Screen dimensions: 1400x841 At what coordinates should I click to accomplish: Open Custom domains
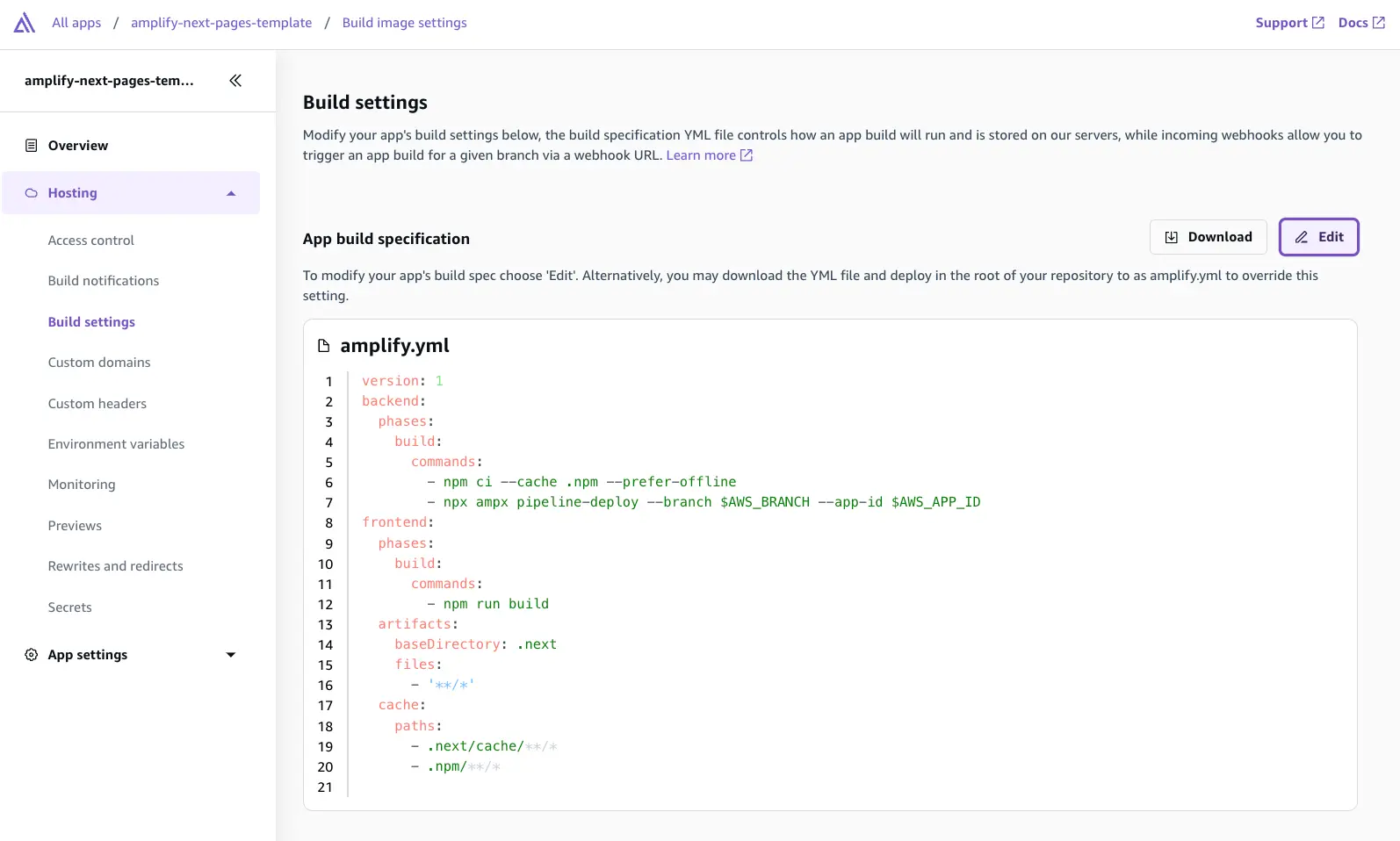coord(99,363)
